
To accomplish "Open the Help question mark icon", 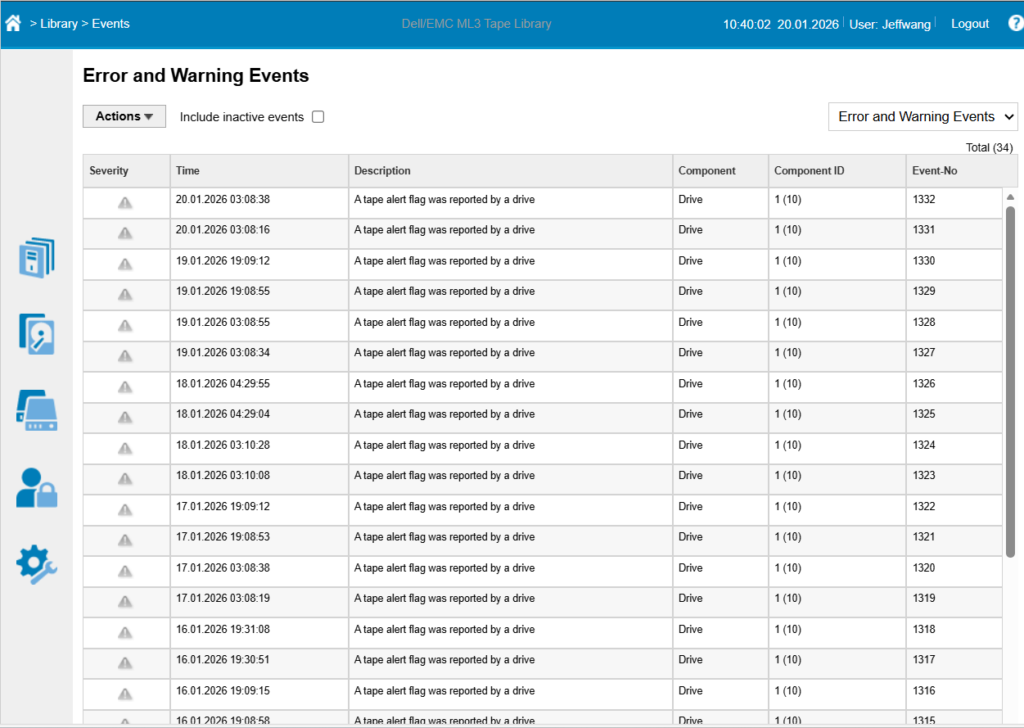I will click(x=1016, y=23).
